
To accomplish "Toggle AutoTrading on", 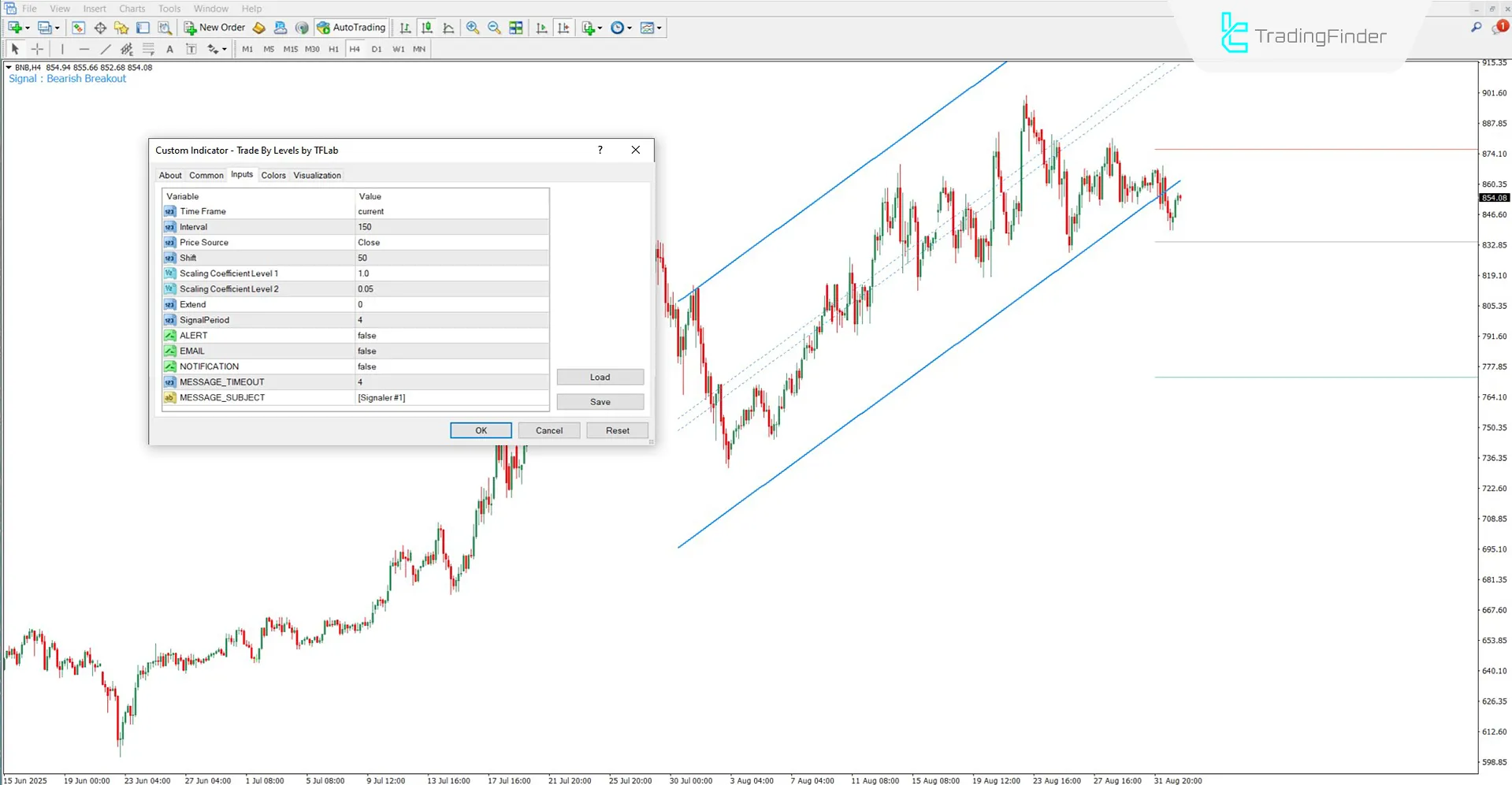I will click(351, 27).
